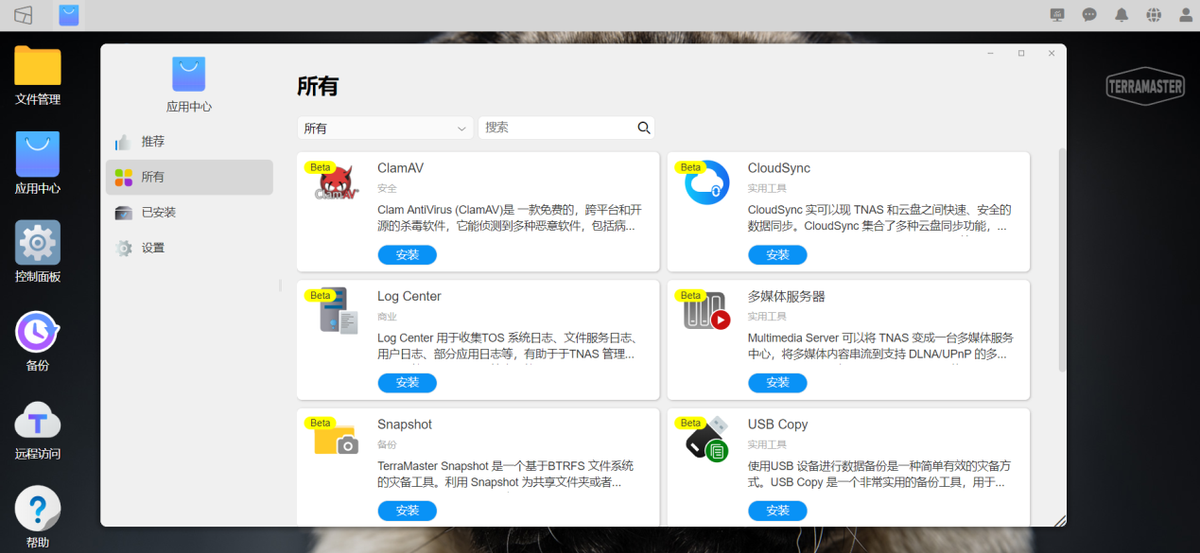Expand the 所有 category dropdown
The height and width of the screenshot is (553, 1200).
pyautogui.click(x=385, y=128)
